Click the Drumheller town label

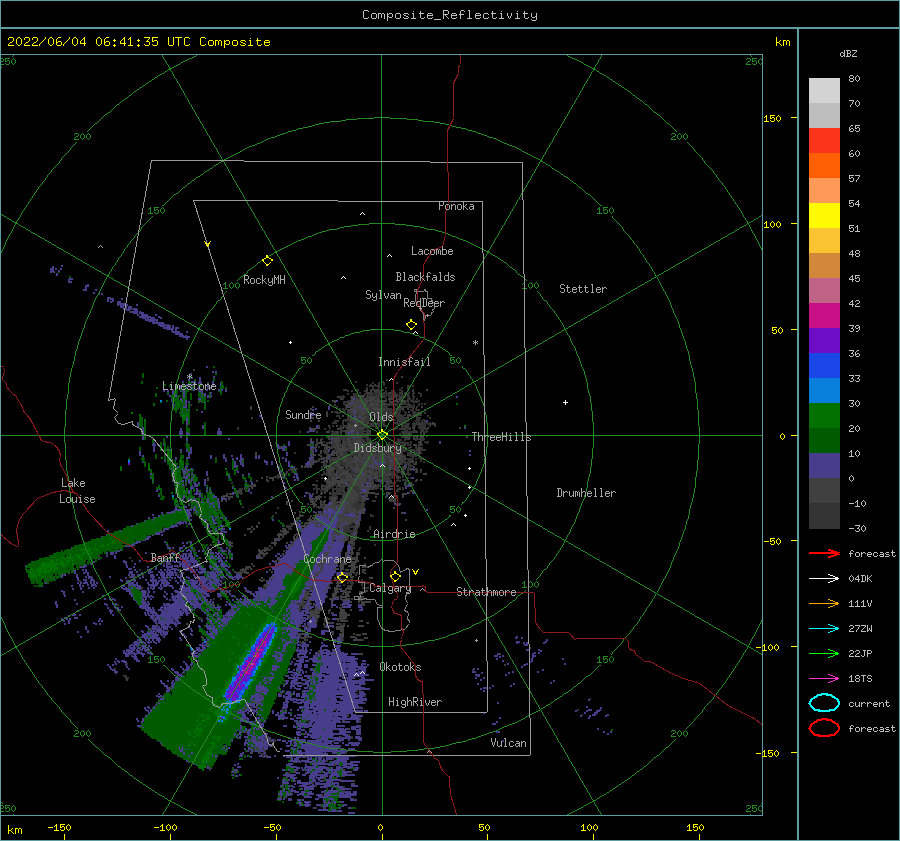(586, 493)
